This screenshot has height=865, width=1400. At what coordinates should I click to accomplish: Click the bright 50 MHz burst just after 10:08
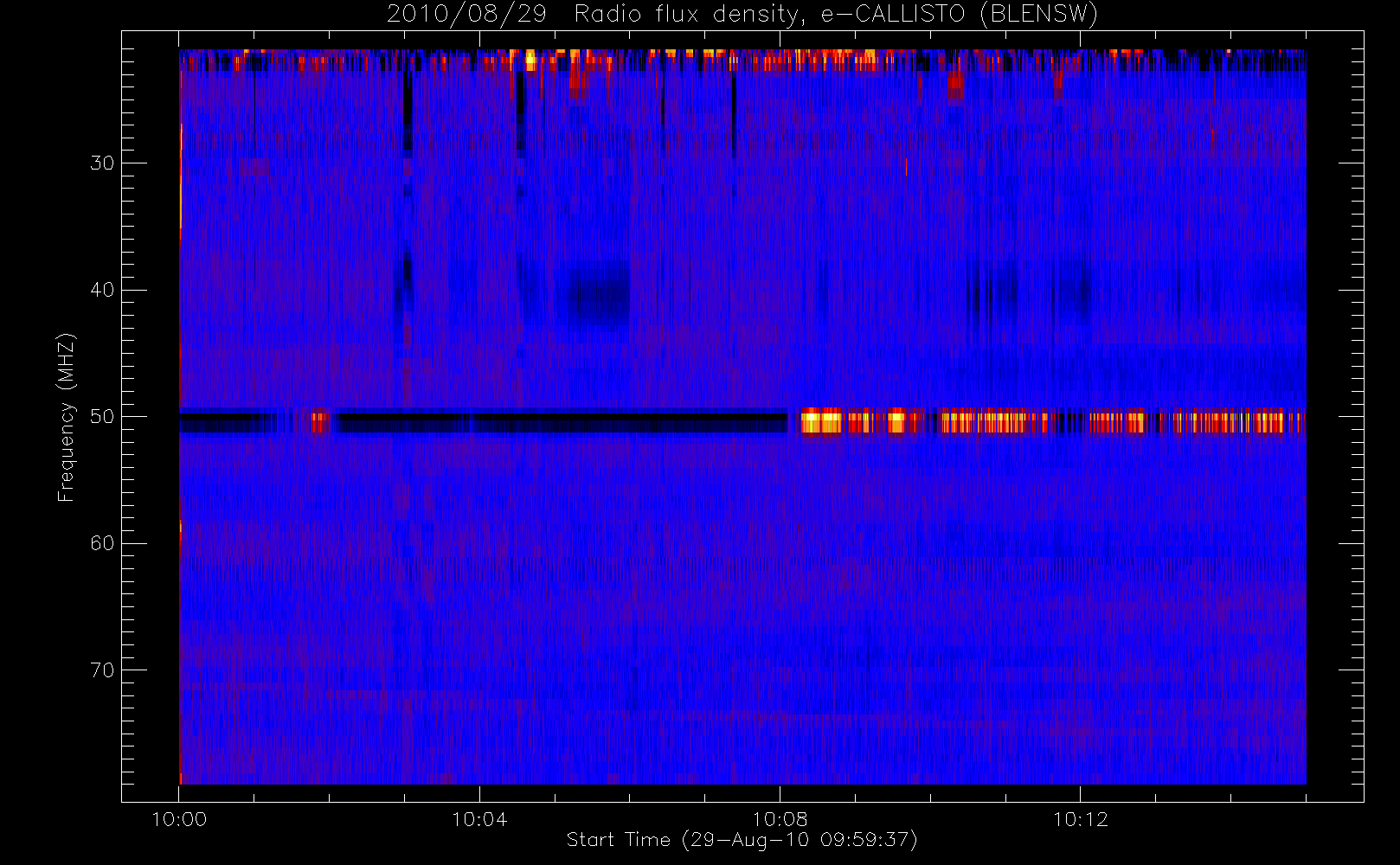(821, 421)
